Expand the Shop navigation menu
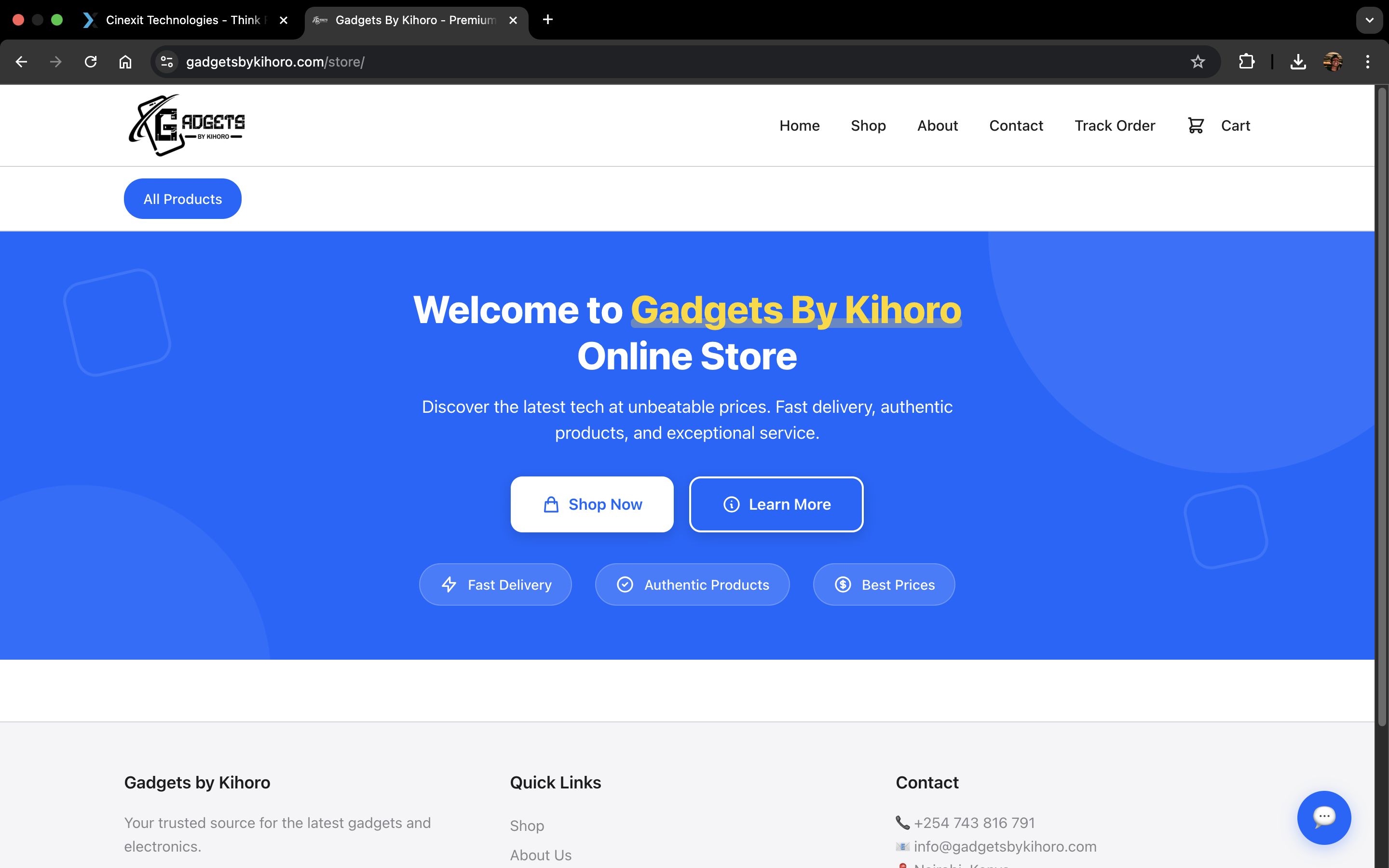 (x=868, y=125)
